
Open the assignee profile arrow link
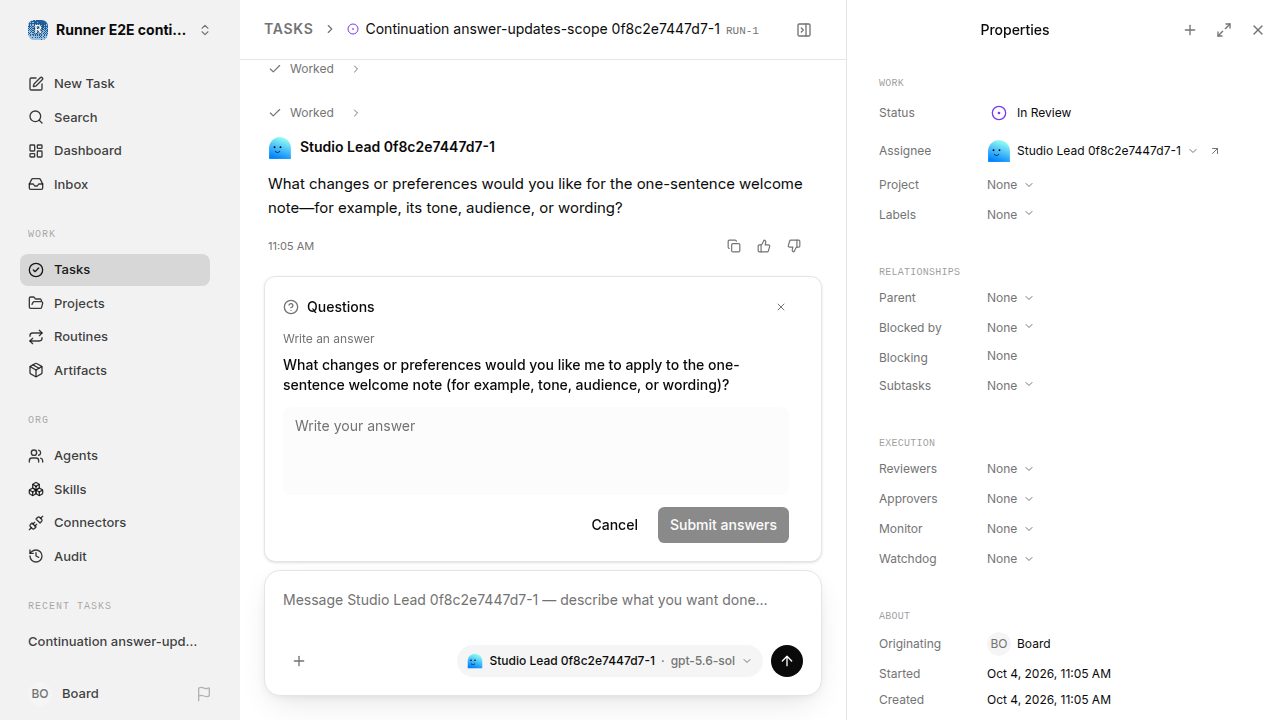1215,151
